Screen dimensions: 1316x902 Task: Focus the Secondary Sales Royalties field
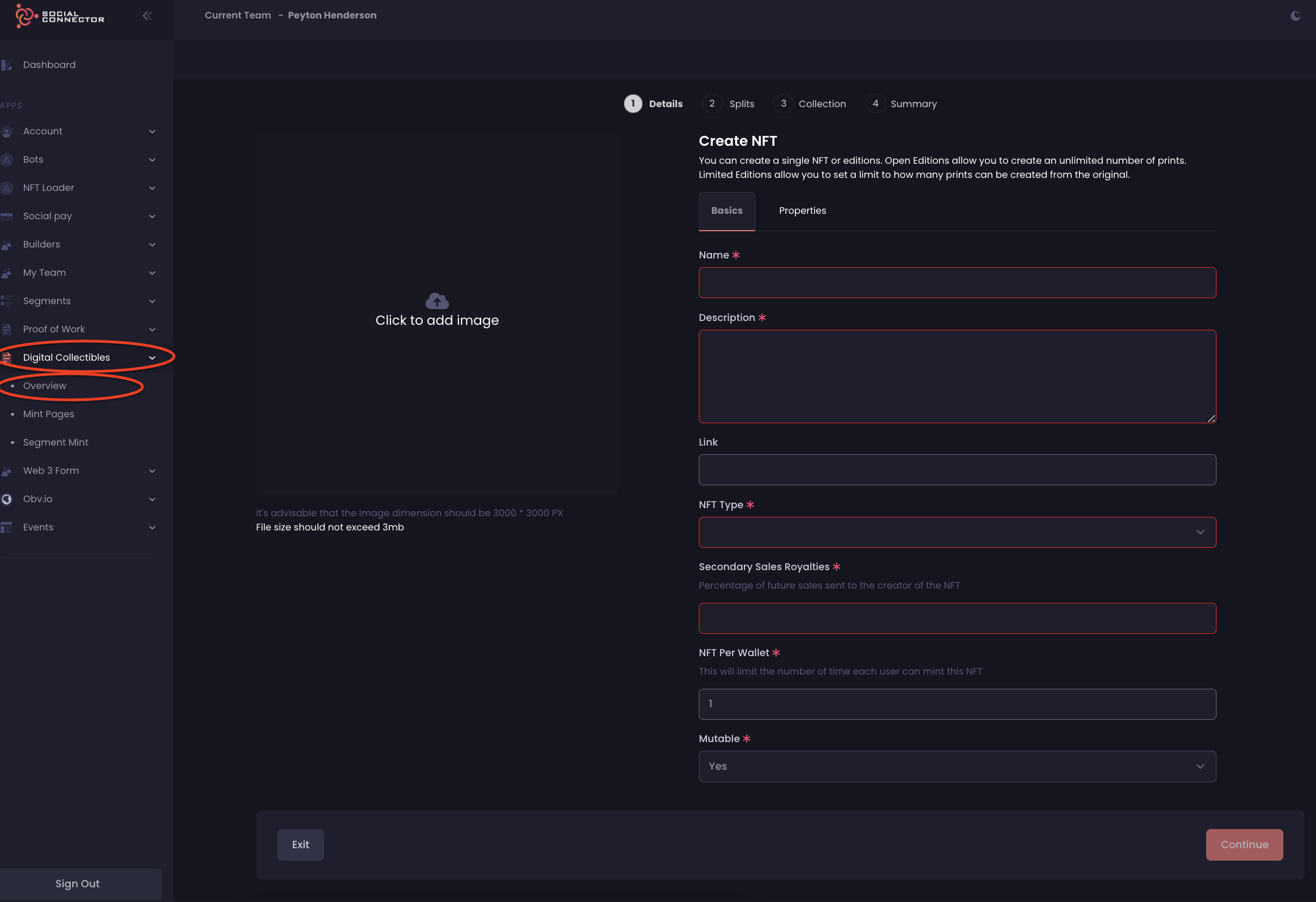pos(957,618)
